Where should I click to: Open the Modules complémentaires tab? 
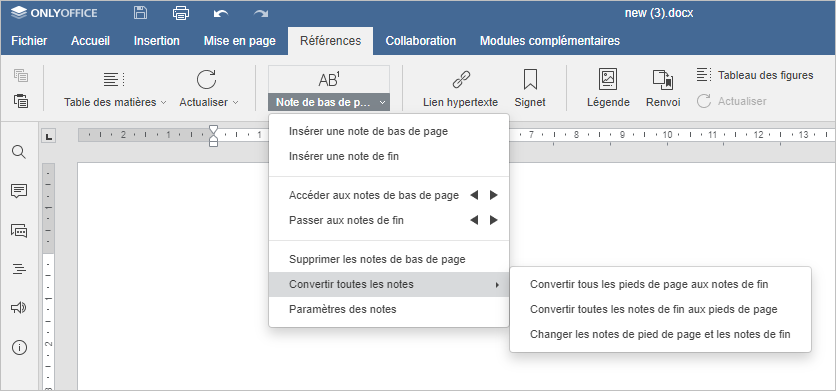(550, 41)
